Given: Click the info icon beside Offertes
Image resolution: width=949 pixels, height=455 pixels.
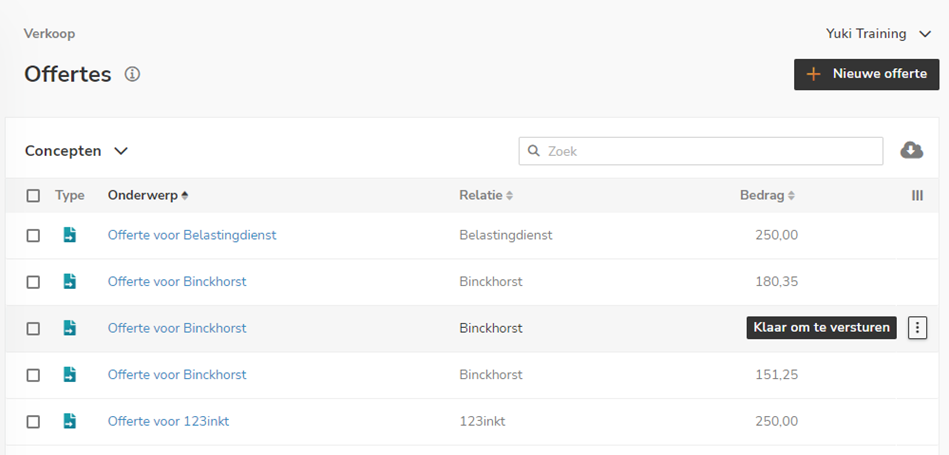Looking at the screenshot, I should click(x=132, y=74).
